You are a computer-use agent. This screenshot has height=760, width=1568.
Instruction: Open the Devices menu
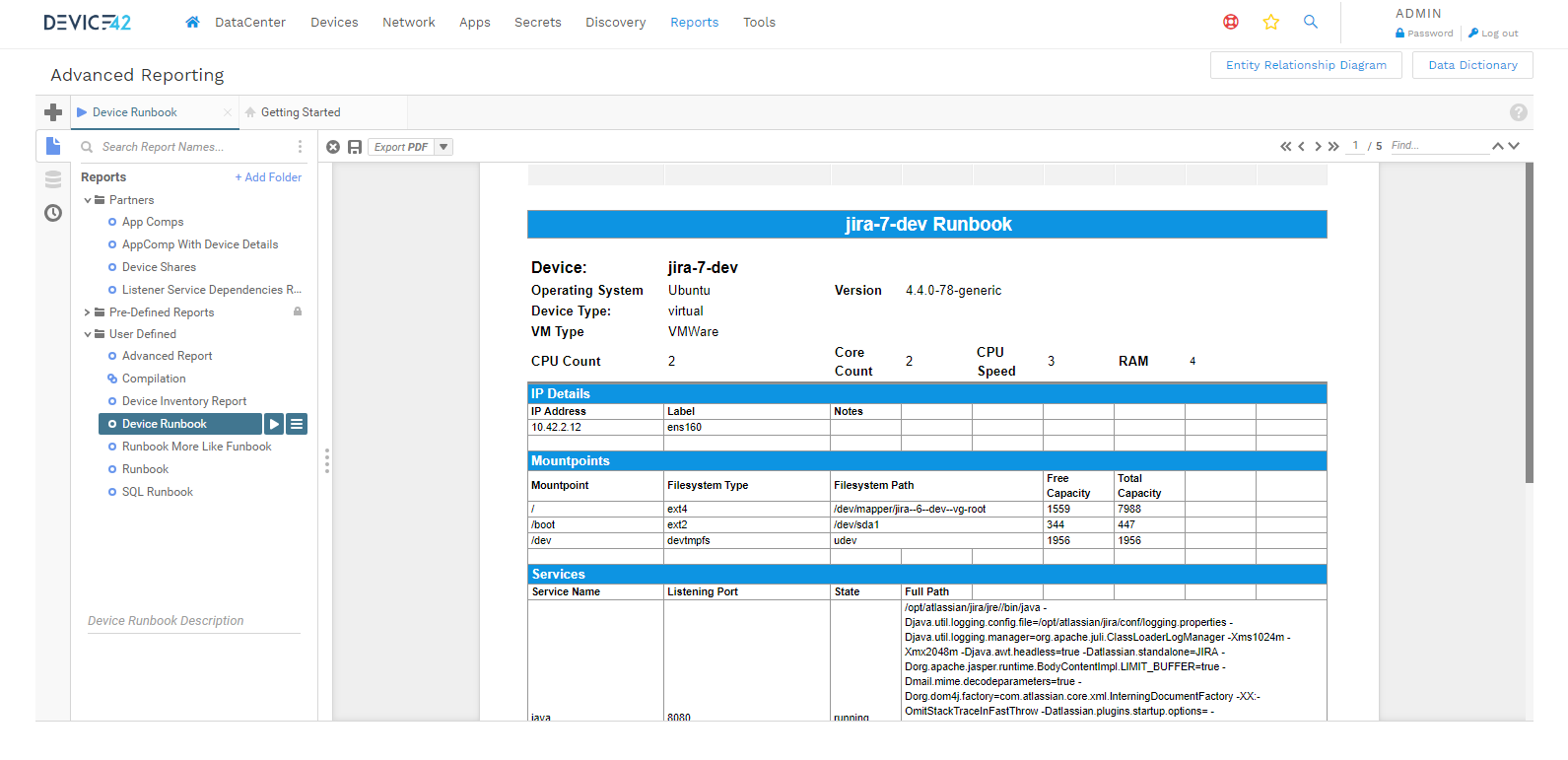click(334, 22)
